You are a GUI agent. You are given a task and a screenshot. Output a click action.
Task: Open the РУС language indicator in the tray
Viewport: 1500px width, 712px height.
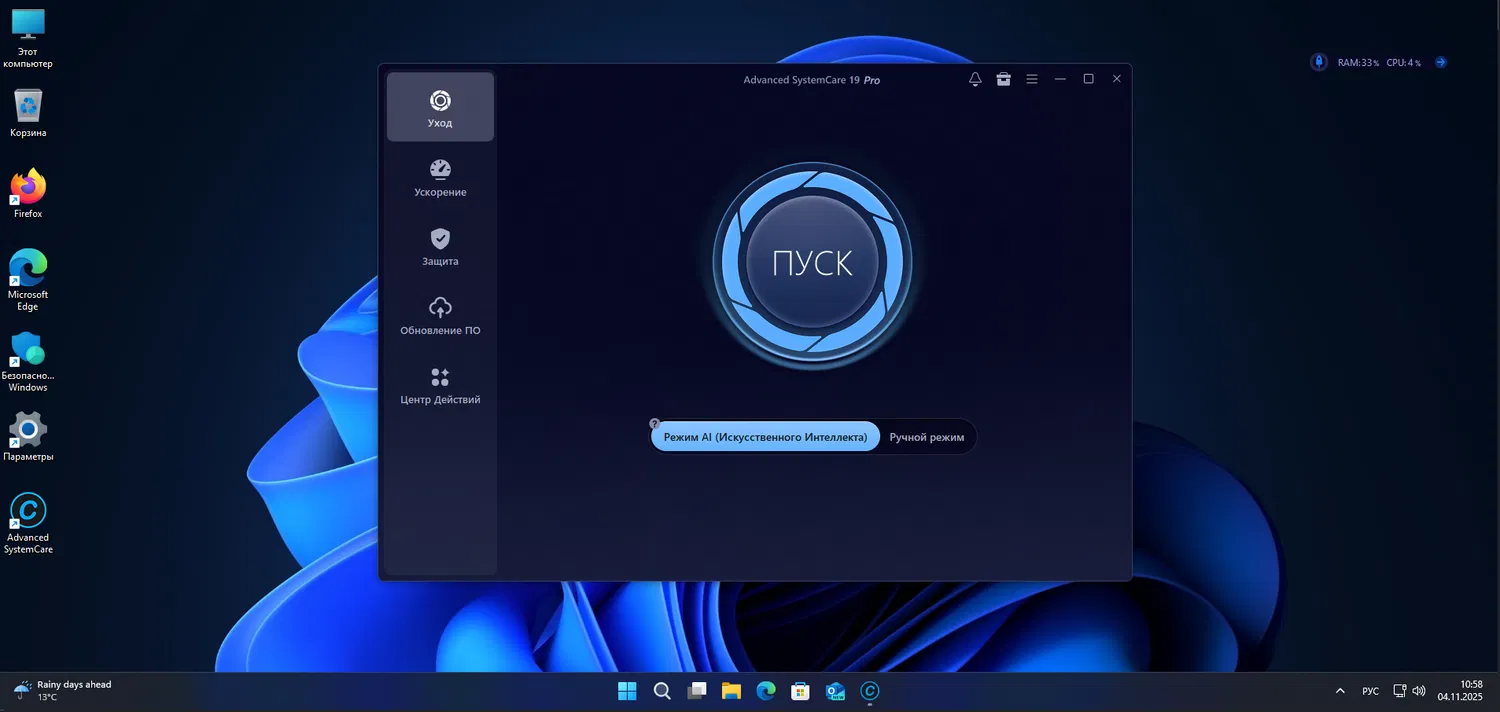1370,690
